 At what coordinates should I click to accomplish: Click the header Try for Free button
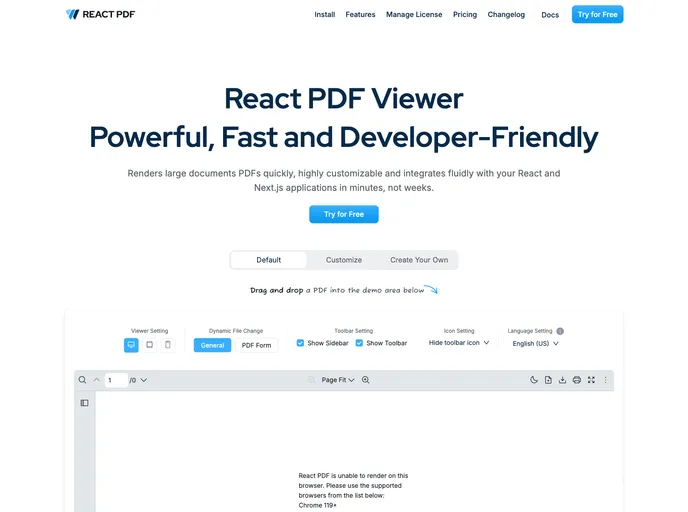click(x=598, y=14)
